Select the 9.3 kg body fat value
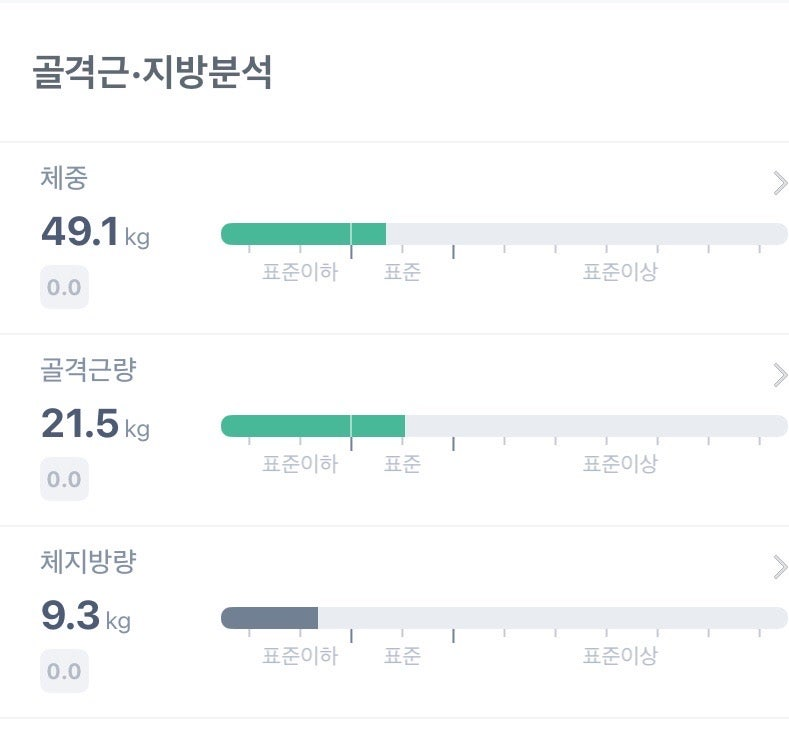789x732 pixels. [x=86, y=616]
